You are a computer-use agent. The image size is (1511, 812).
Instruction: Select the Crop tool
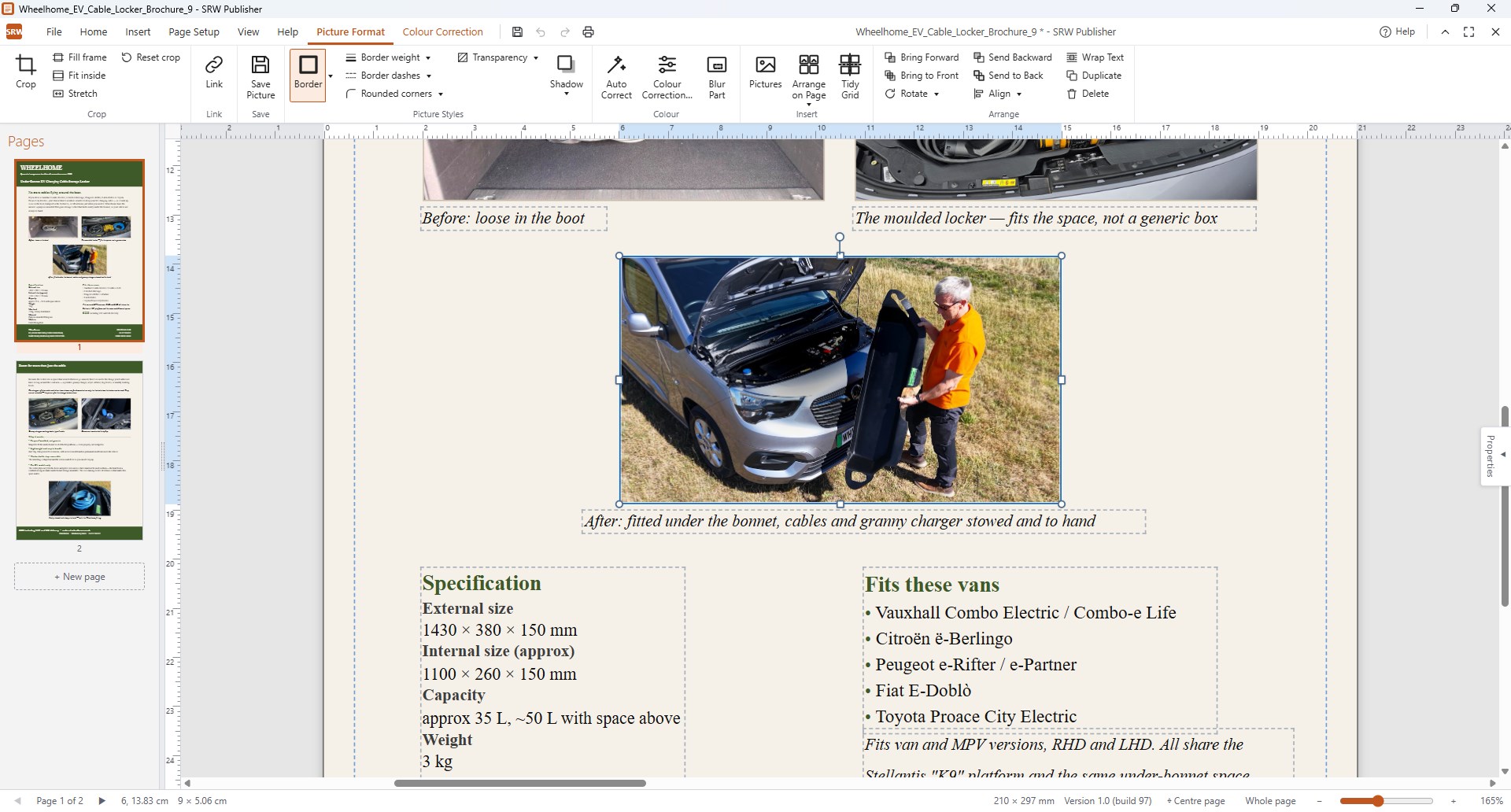coord(26,72)
